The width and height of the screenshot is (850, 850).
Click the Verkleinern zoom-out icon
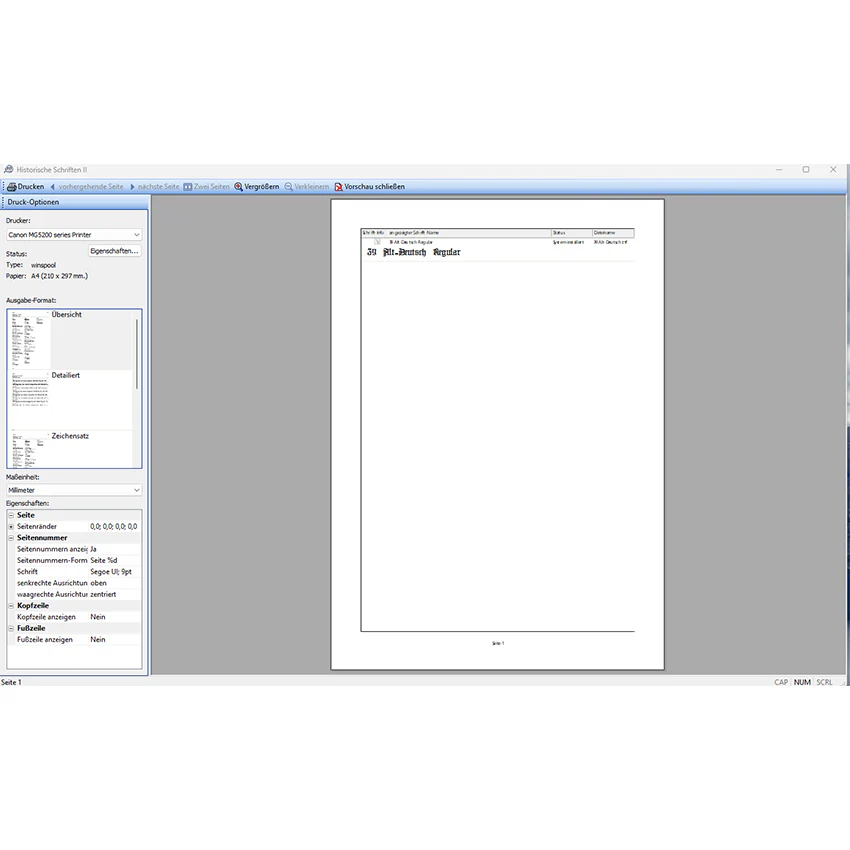point(289,186)
